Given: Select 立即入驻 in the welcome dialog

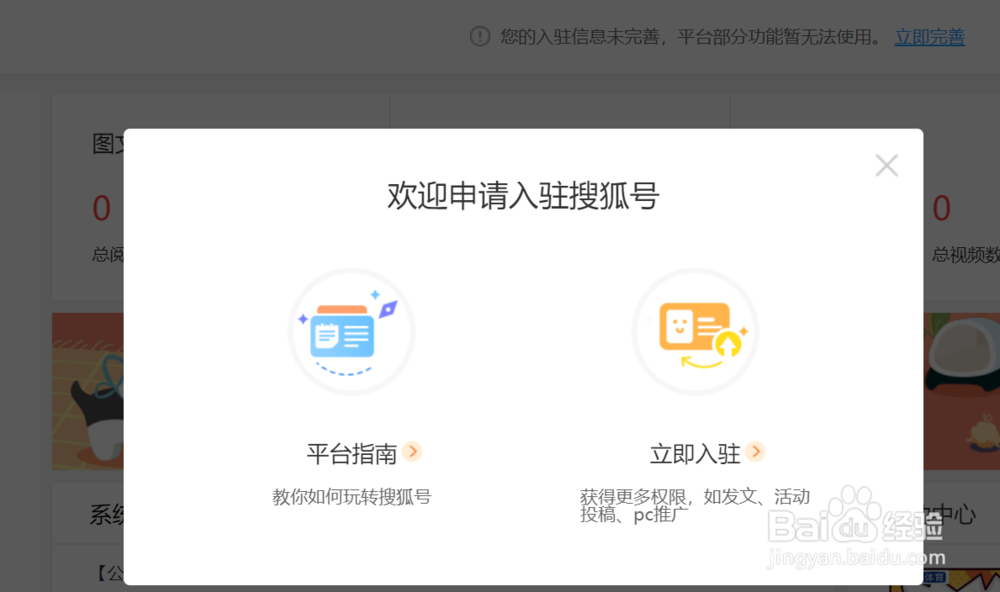Looking at the screenshot, I should point(695,453).
